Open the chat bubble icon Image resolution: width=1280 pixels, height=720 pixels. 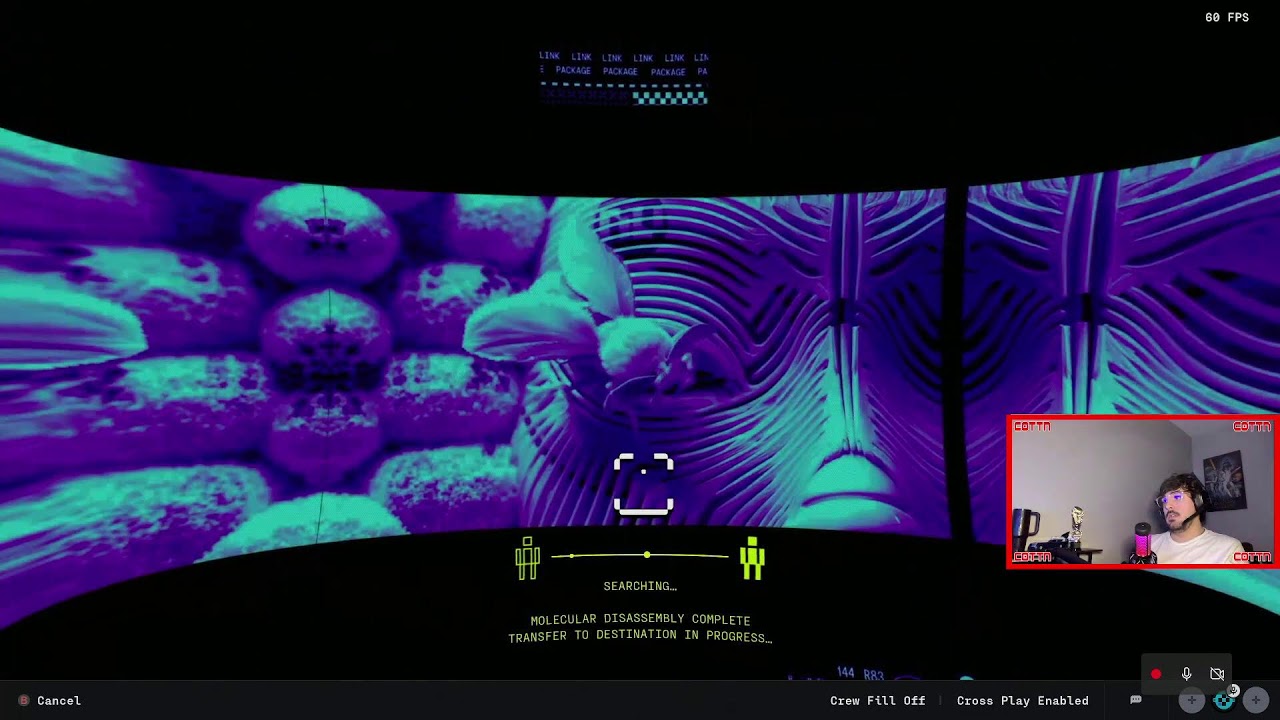point(1135,700)
